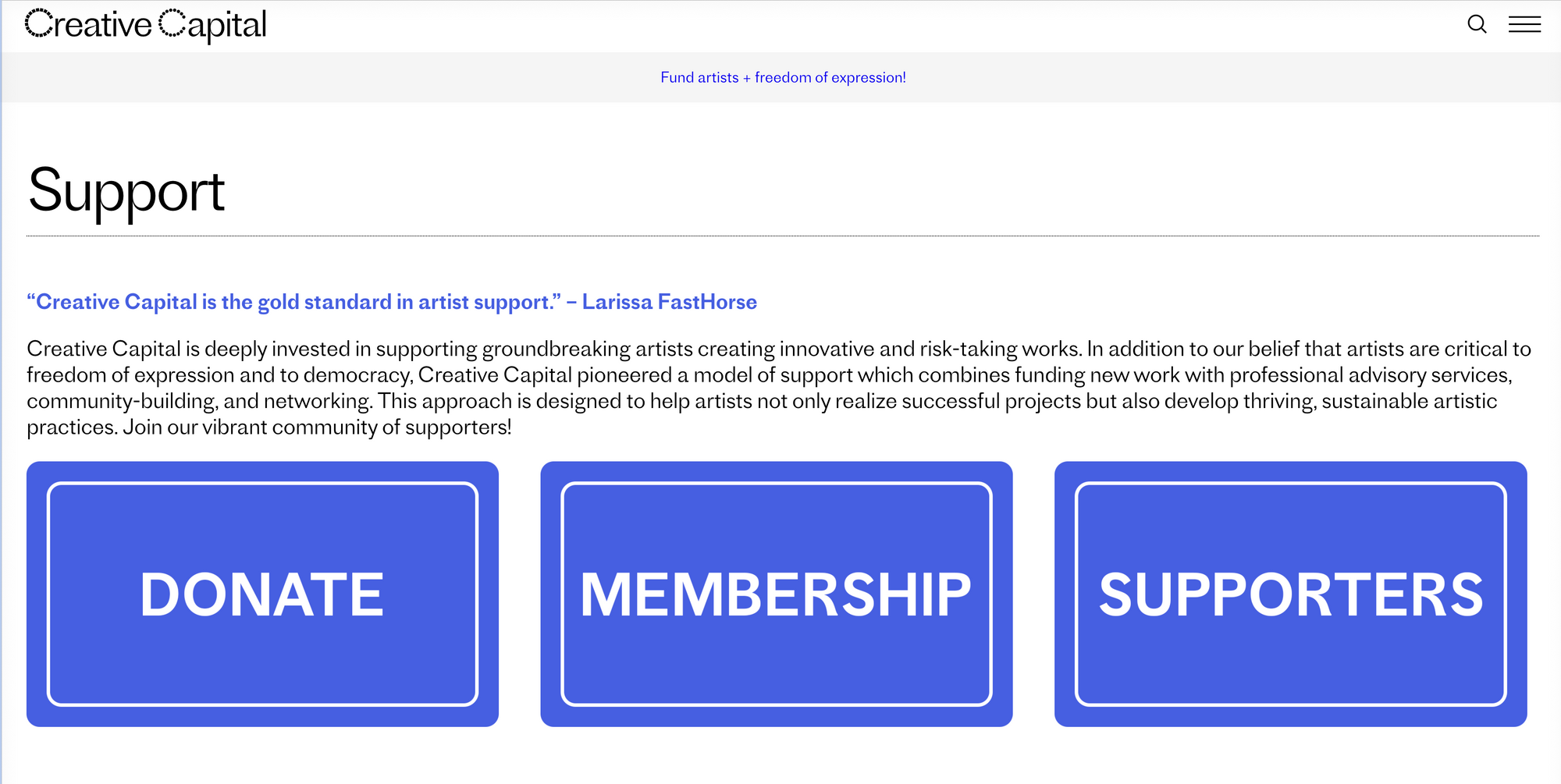Click the divider line below Support
Viewport: 1561px width, 784px height.
[x=783, y=236]
